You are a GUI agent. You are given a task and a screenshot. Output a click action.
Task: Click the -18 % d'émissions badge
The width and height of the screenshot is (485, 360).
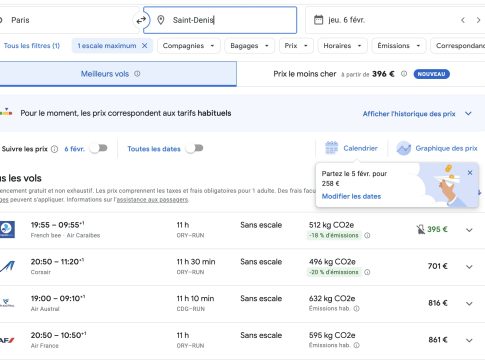(334, 235)
